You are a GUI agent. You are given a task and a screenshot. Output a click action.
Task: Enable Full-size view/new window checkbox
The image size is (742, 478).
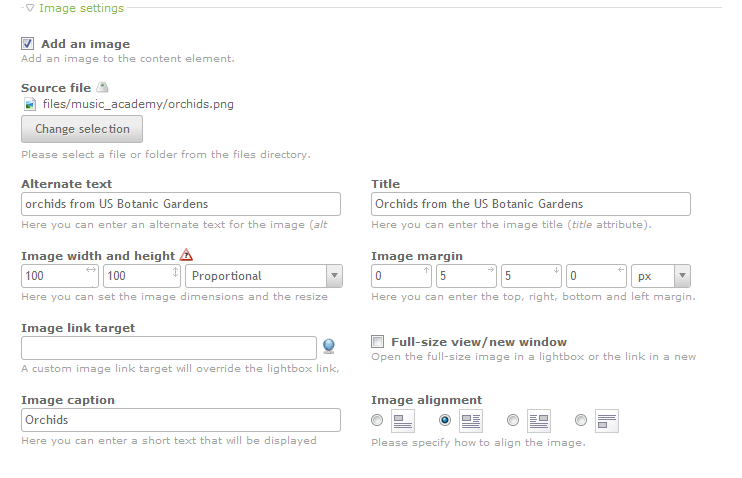coord(378,341)
